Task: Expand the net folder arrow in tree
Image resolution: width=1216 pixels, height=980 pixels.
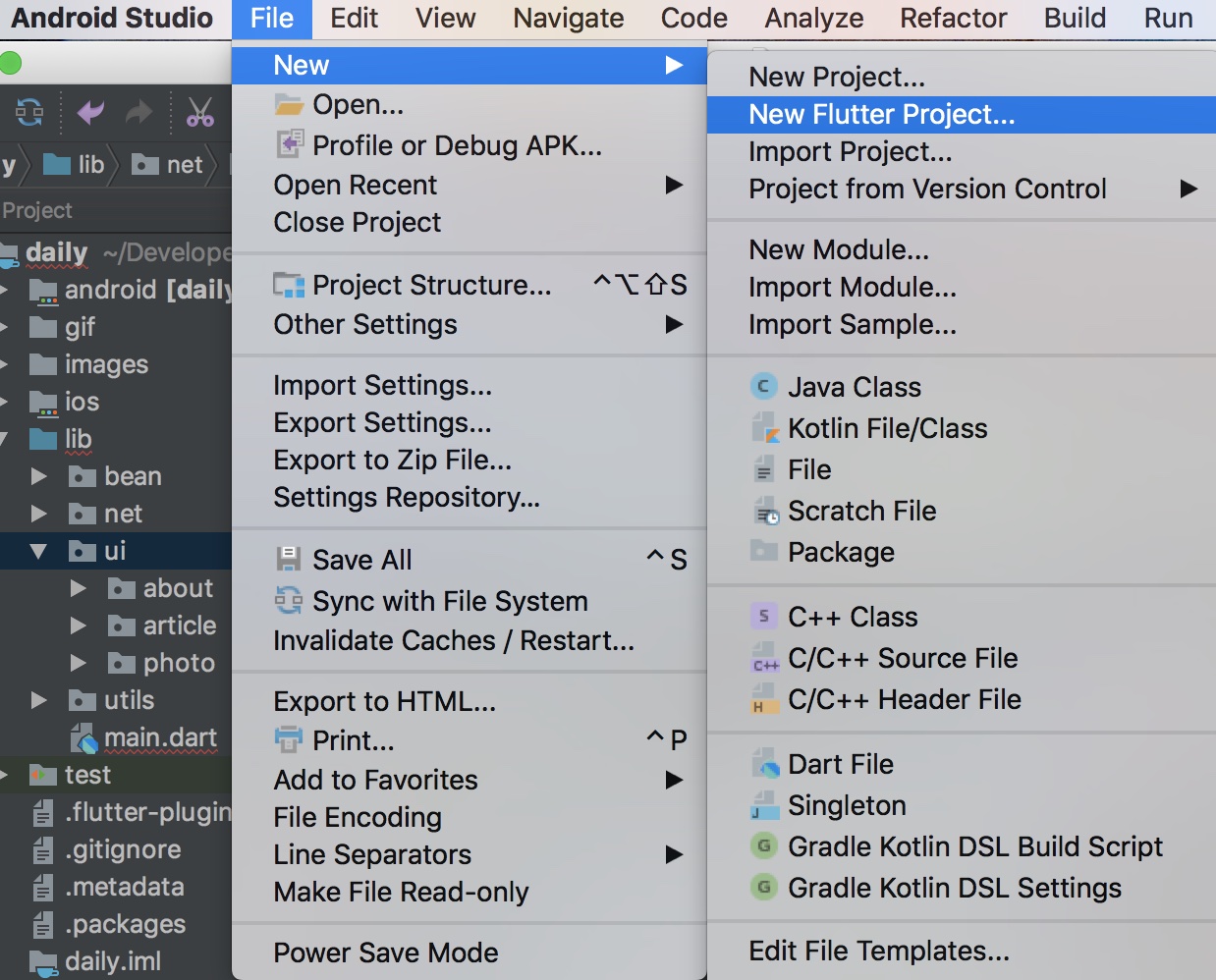Action: [x=39, y=514]
